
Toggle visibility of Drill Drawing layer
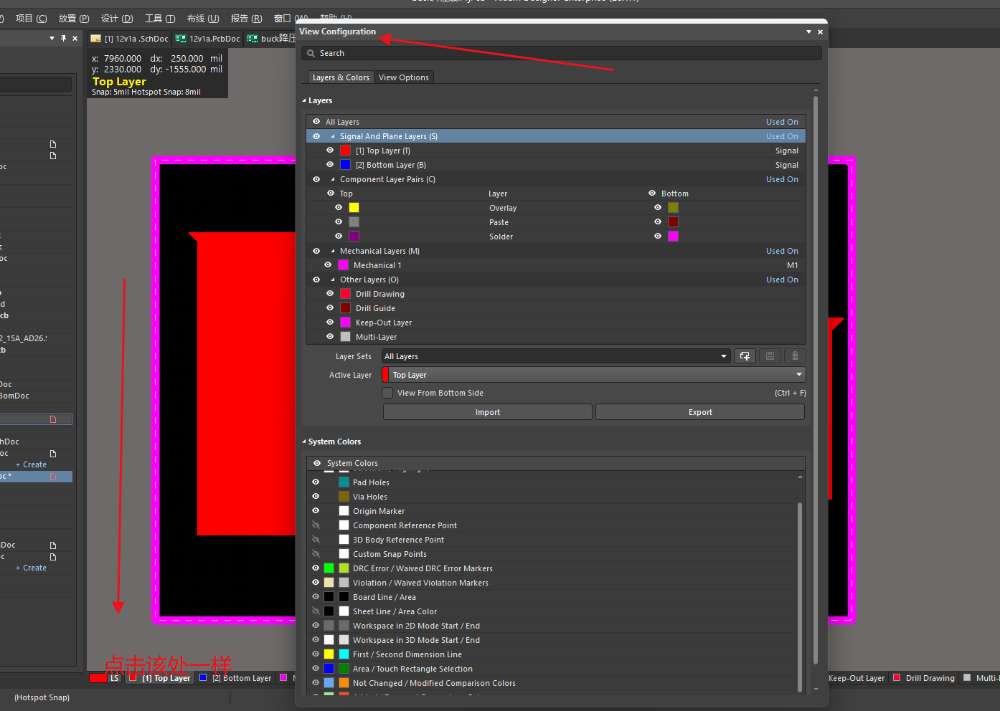tap(330, 293)
